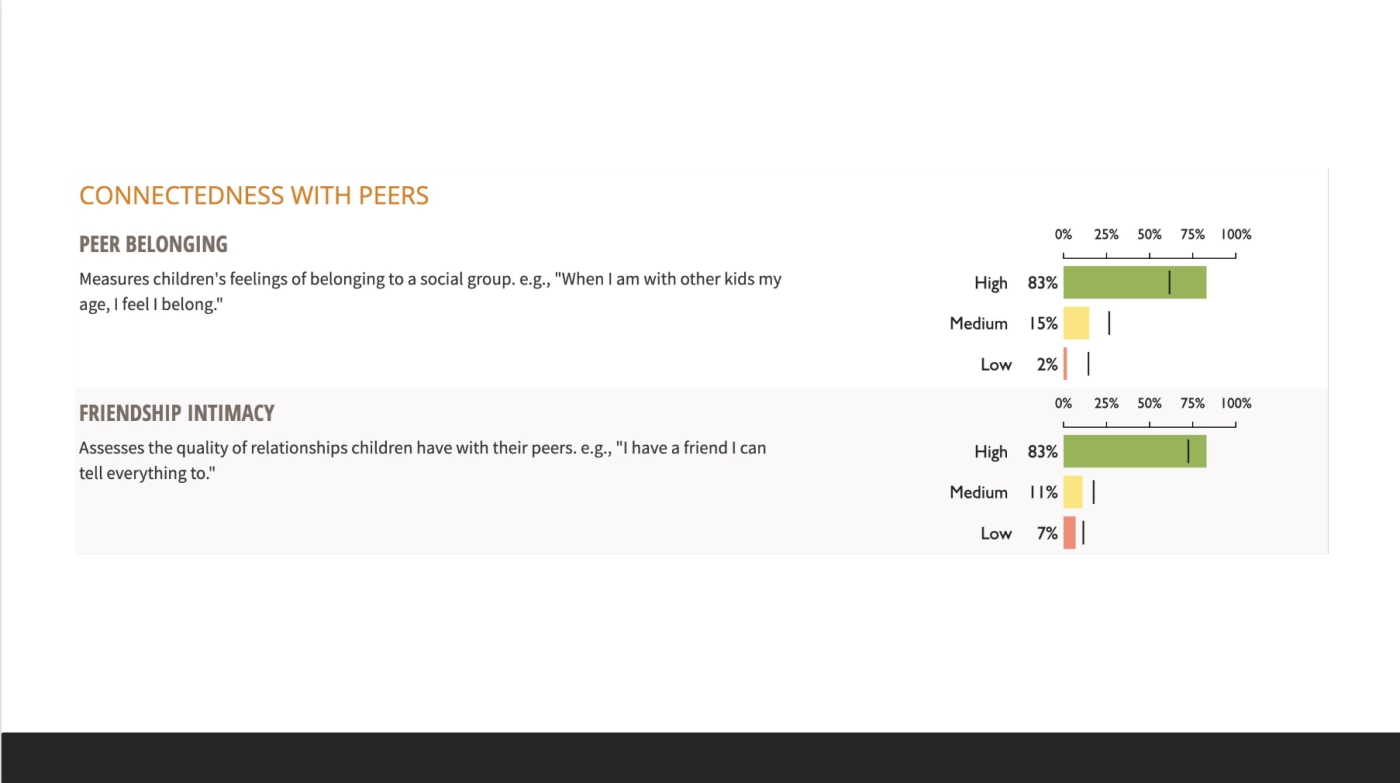This screenshot has height=783, width=1400.
Task: Click the green High bar for Peer Belonging
Action: pos(1134,283)
